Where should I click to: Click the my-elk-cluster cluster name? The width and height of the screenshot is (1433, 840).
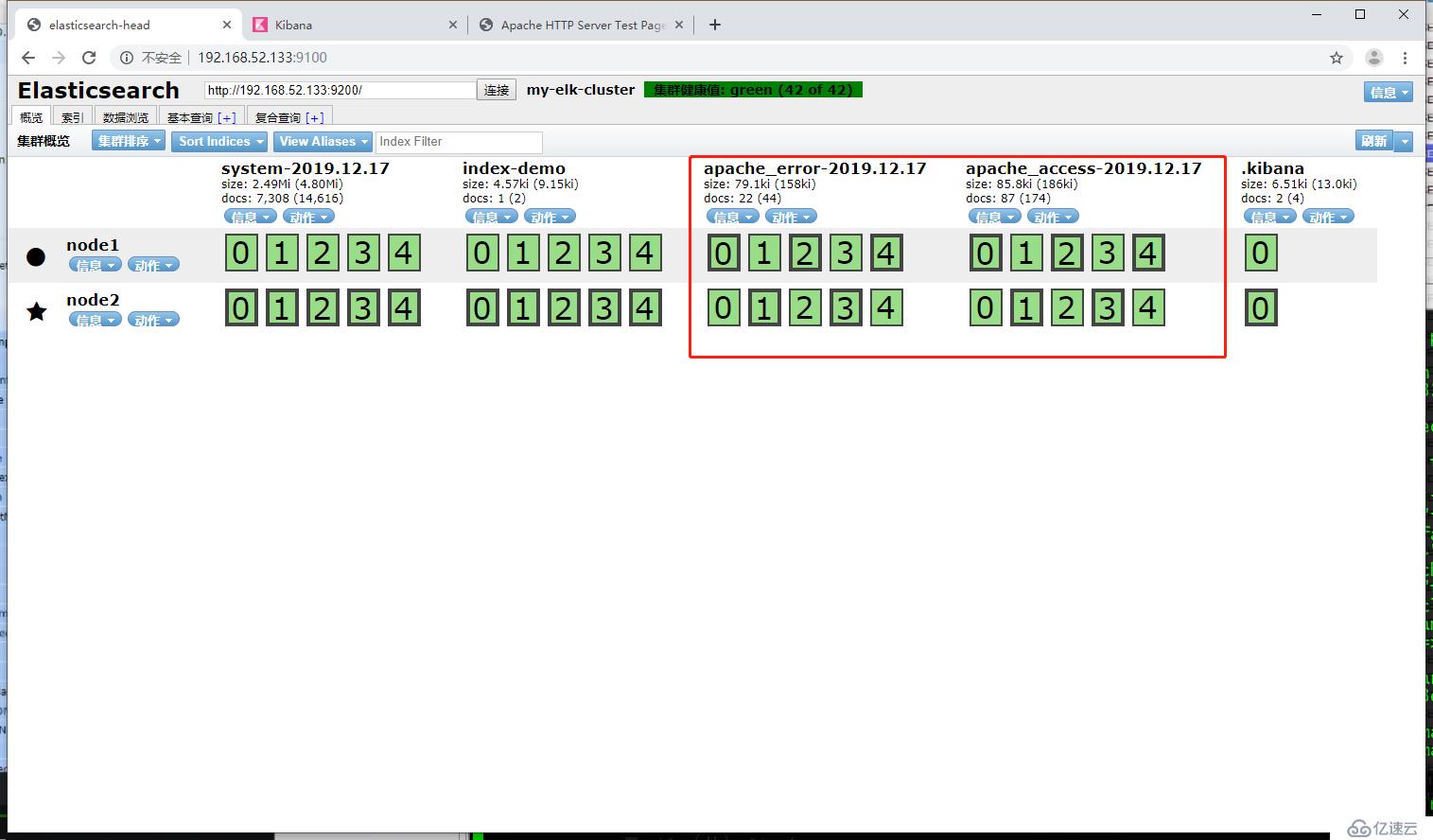coord(581,90)
